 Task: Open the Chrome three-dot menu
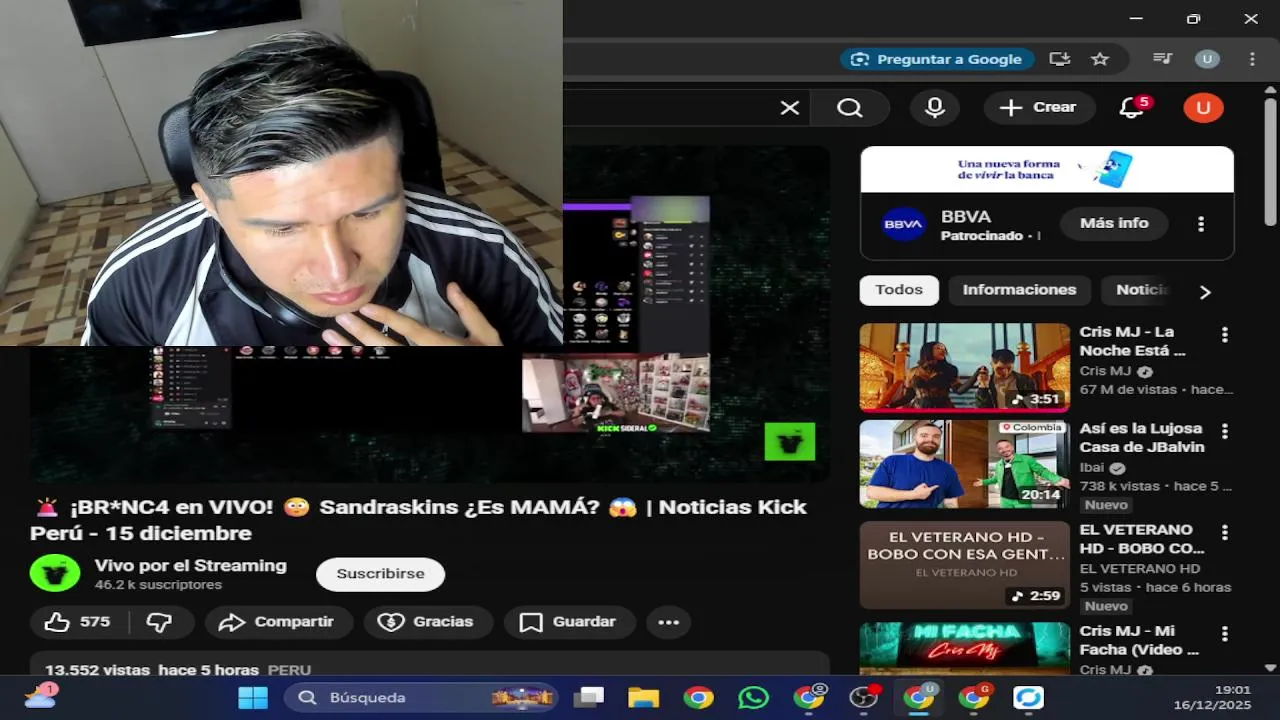[x=1252, y=59]
